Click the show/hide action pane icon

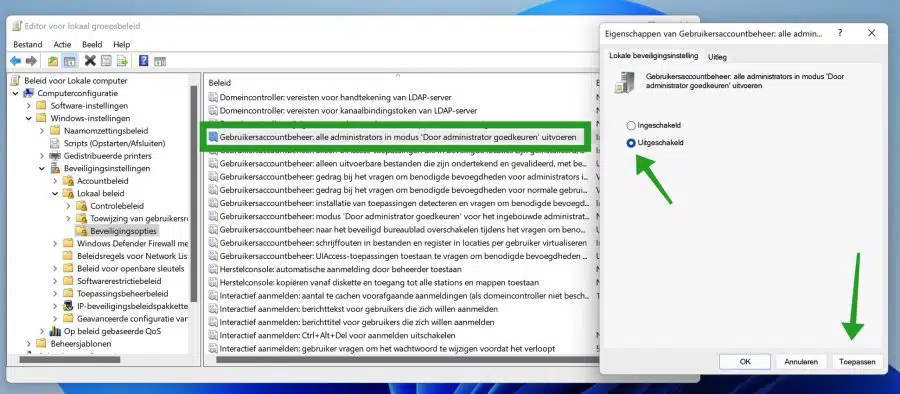tap(160, 61)
